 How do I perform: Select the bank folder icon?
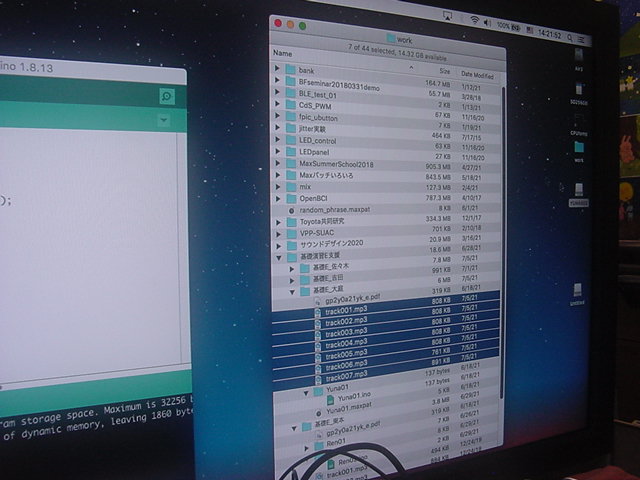click(x=290, y=69)
